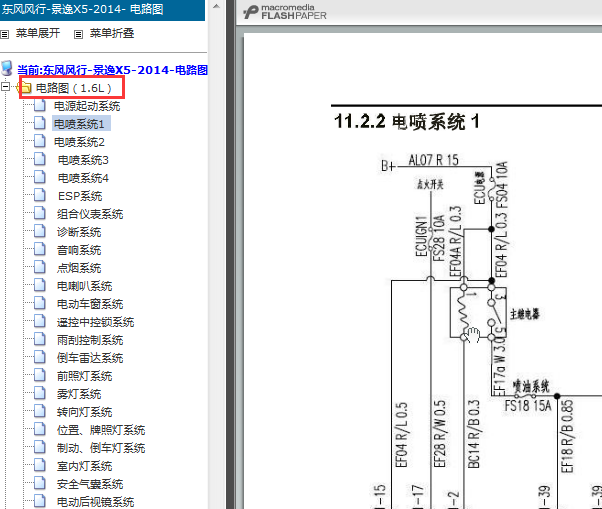Open 电源起动系统 page

[87, 106]
